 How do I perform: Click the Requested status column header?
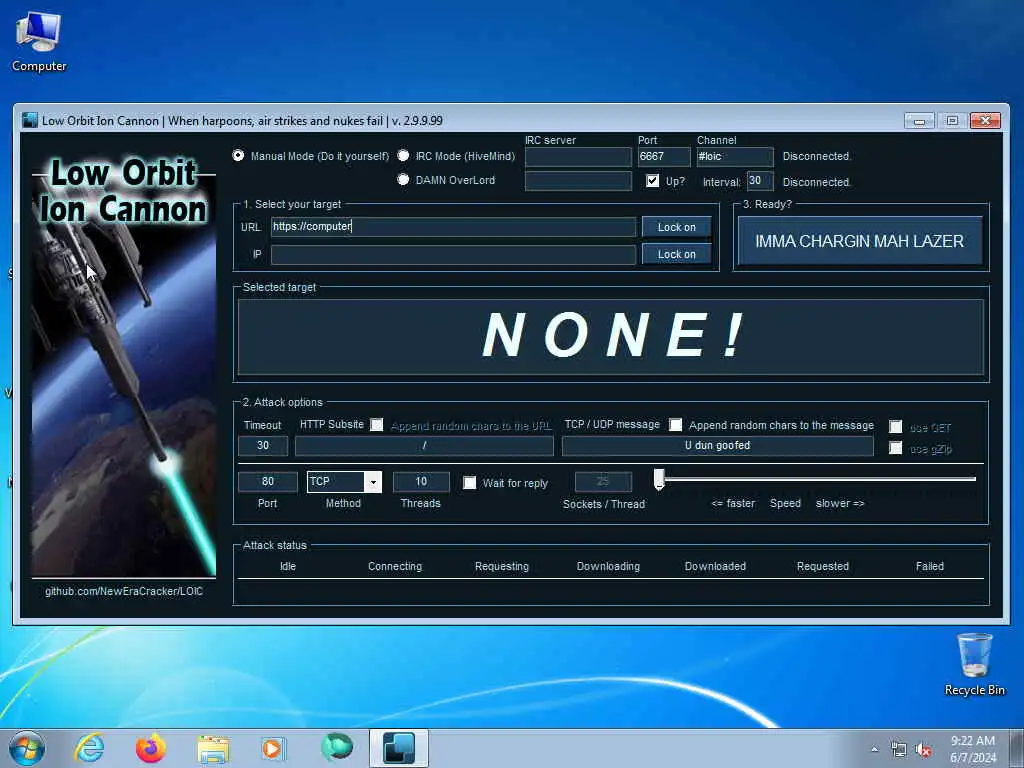click(823, 566)
